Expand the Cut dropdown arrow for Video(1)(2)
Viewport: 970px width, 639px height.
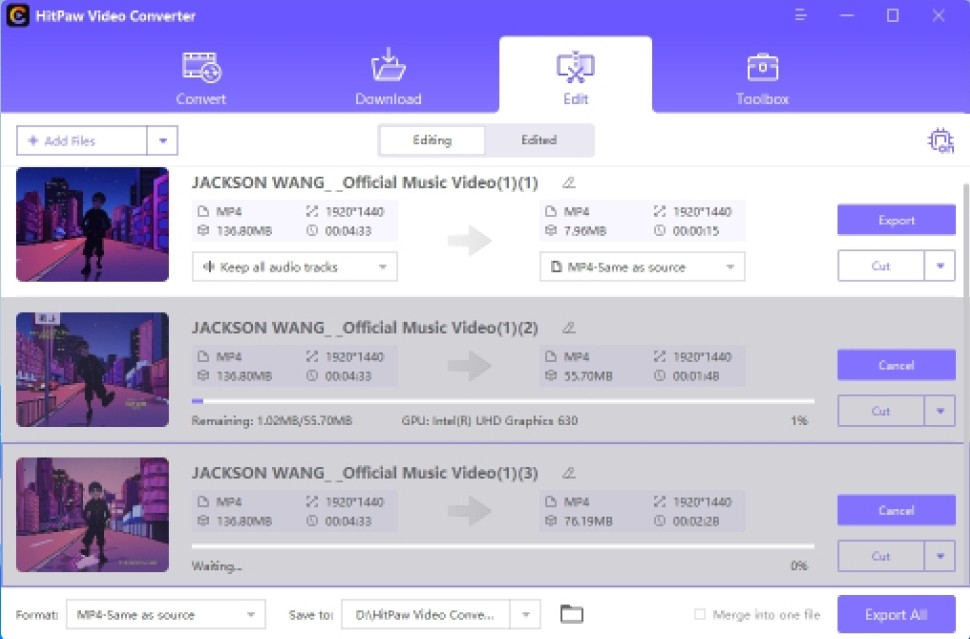click(940, 411)
